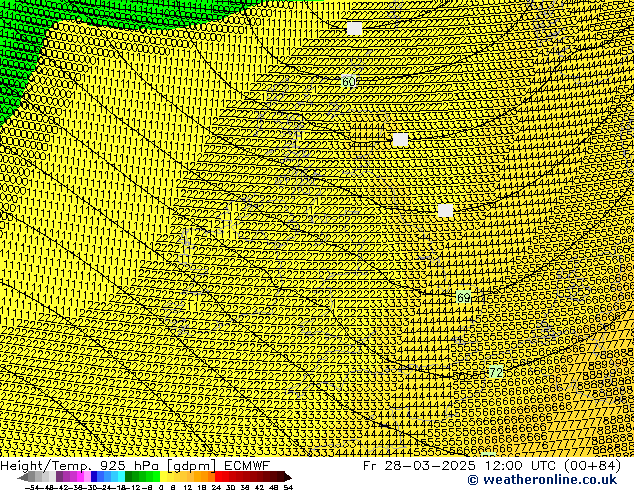Click the gray arrow at legend start -54

pyautogui.click(x=23, y=477)
